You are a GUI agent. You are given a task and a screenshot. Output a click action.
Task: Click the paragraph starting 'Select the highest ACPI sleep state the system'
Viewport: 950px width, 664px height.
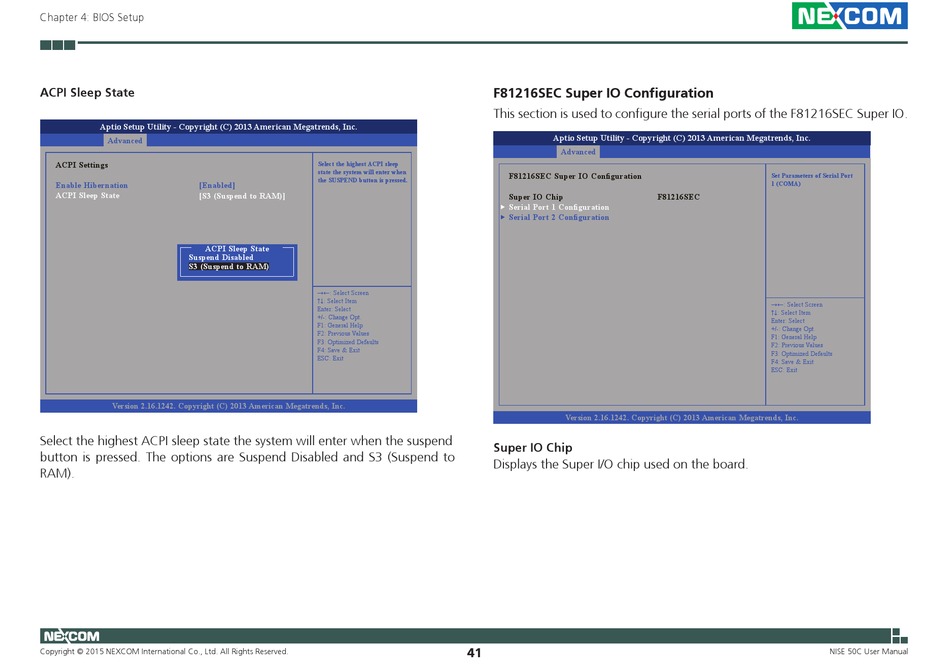(247, 457)
